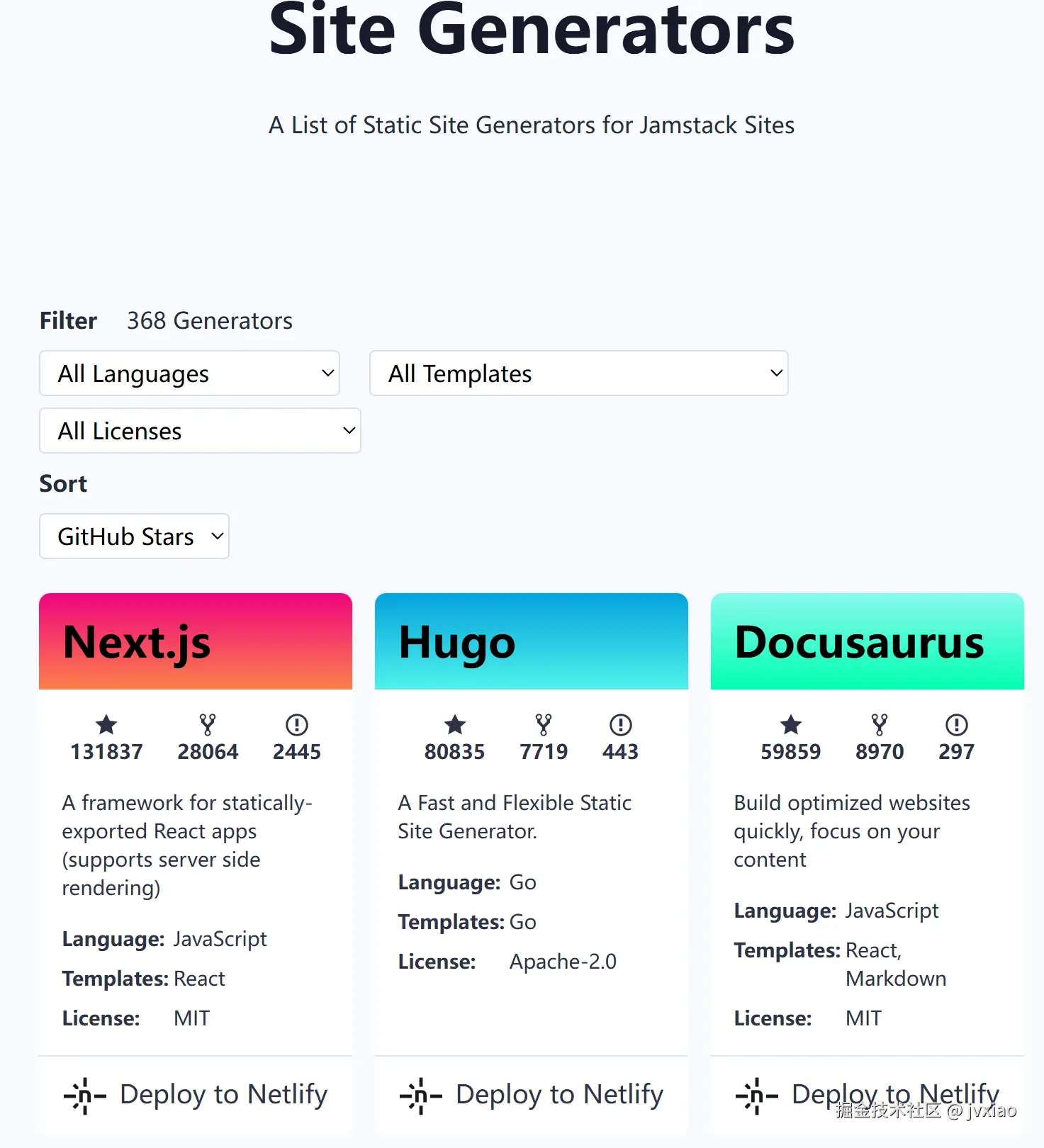Click the star icon on the Next.js card
Screen dimensions: 1044x1148
point(106,724)
